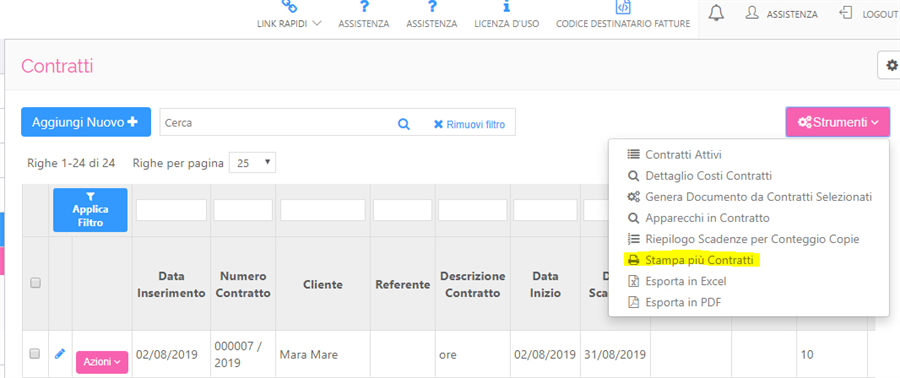The height and width of the screenshot is (378, 900).
Task: Toggle the Strumenti dropdown menu
Action: click(838, 122)
